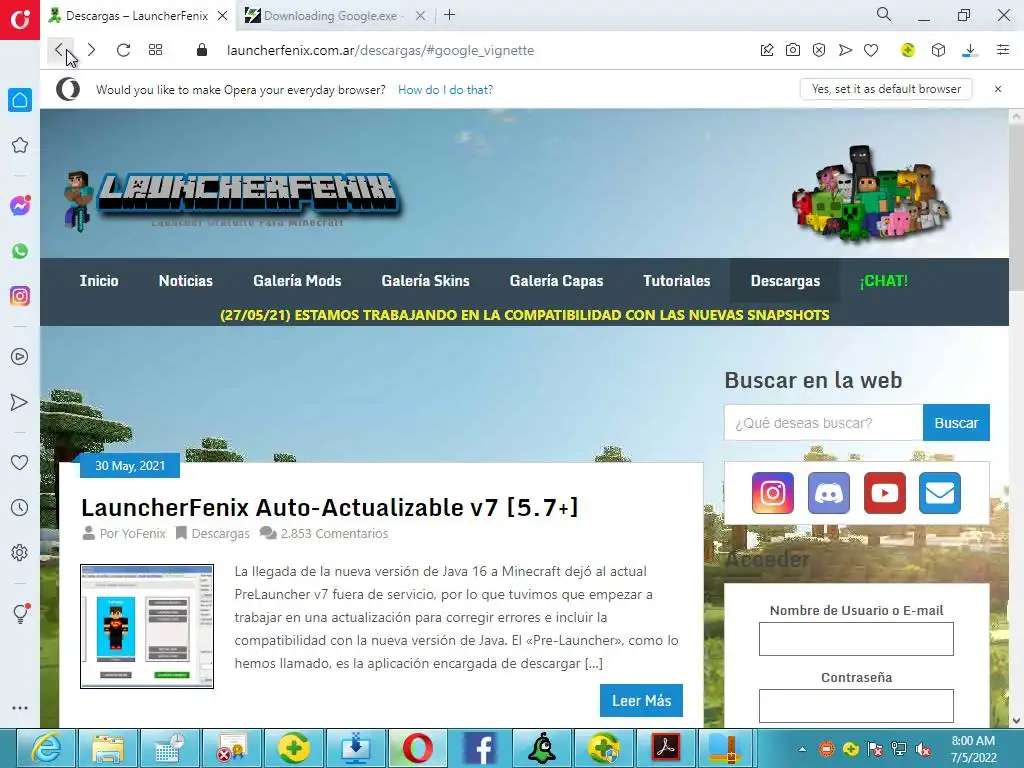
Task: Open the Tutoriales menu item
Action: click(677, 281)
